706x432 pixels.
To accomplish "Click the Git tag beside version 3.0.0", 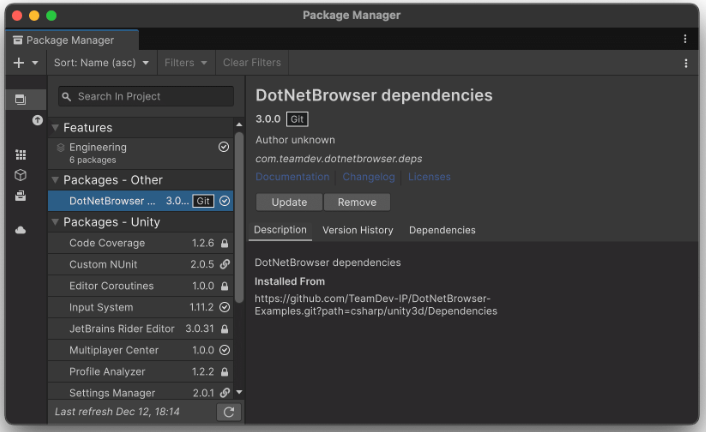I will [x=297, y=119].
